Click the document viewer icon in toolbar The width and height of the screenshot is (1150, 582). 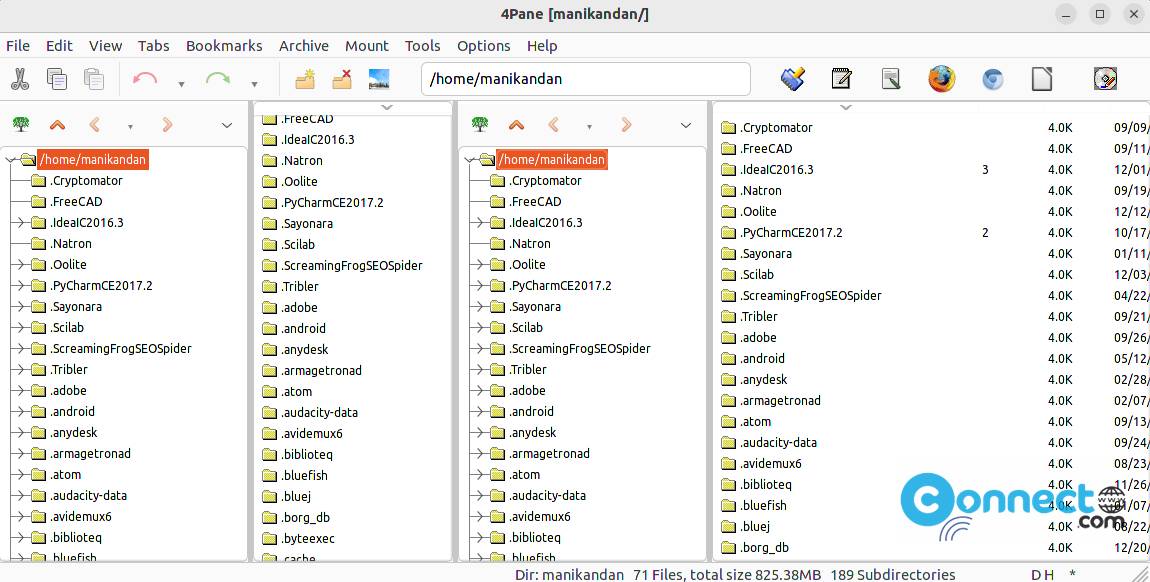[x=890, y=78]
